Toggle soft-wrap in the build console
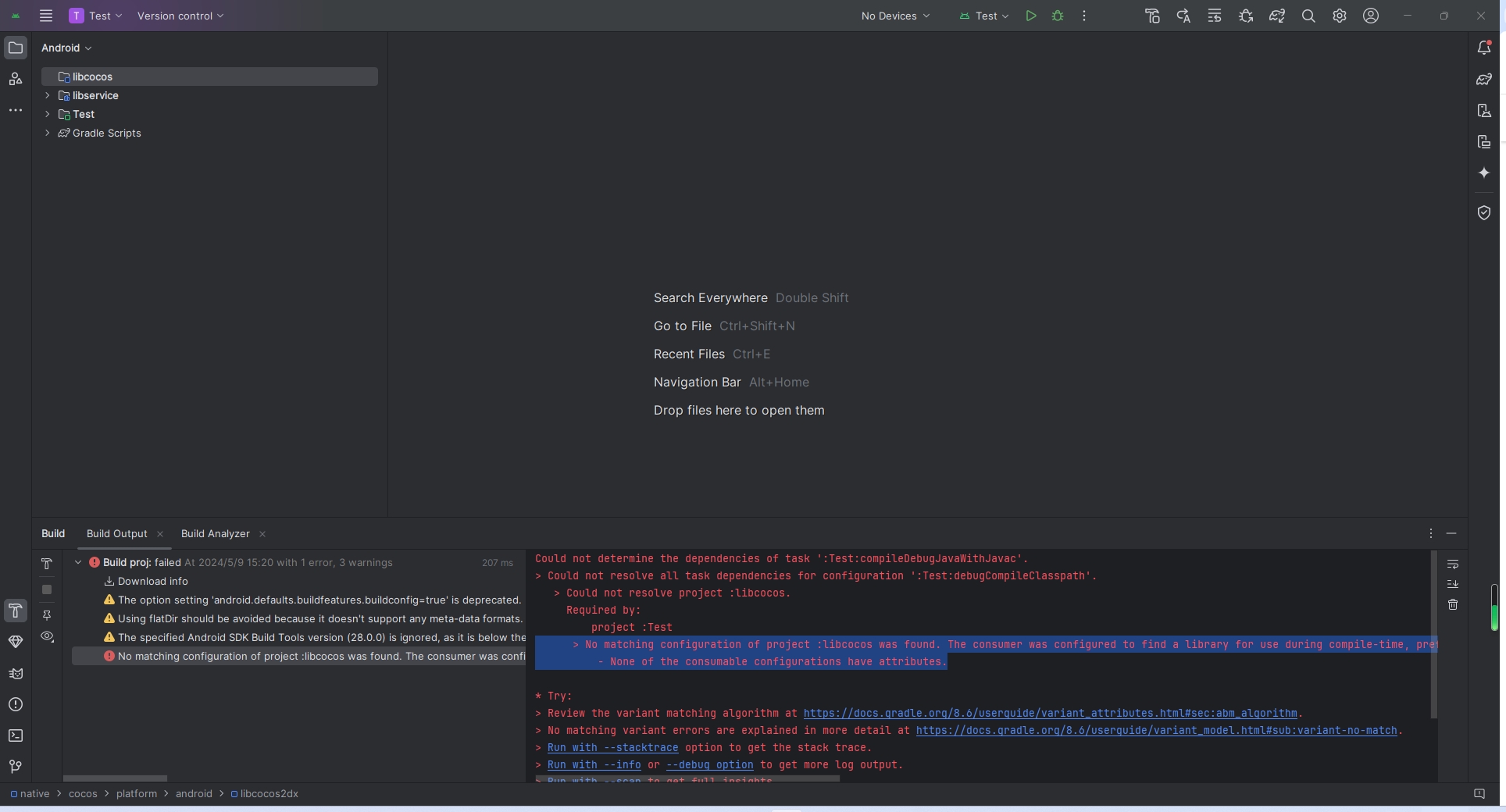Viewport: 1506px width, 812px height. tap(1453, 564)
